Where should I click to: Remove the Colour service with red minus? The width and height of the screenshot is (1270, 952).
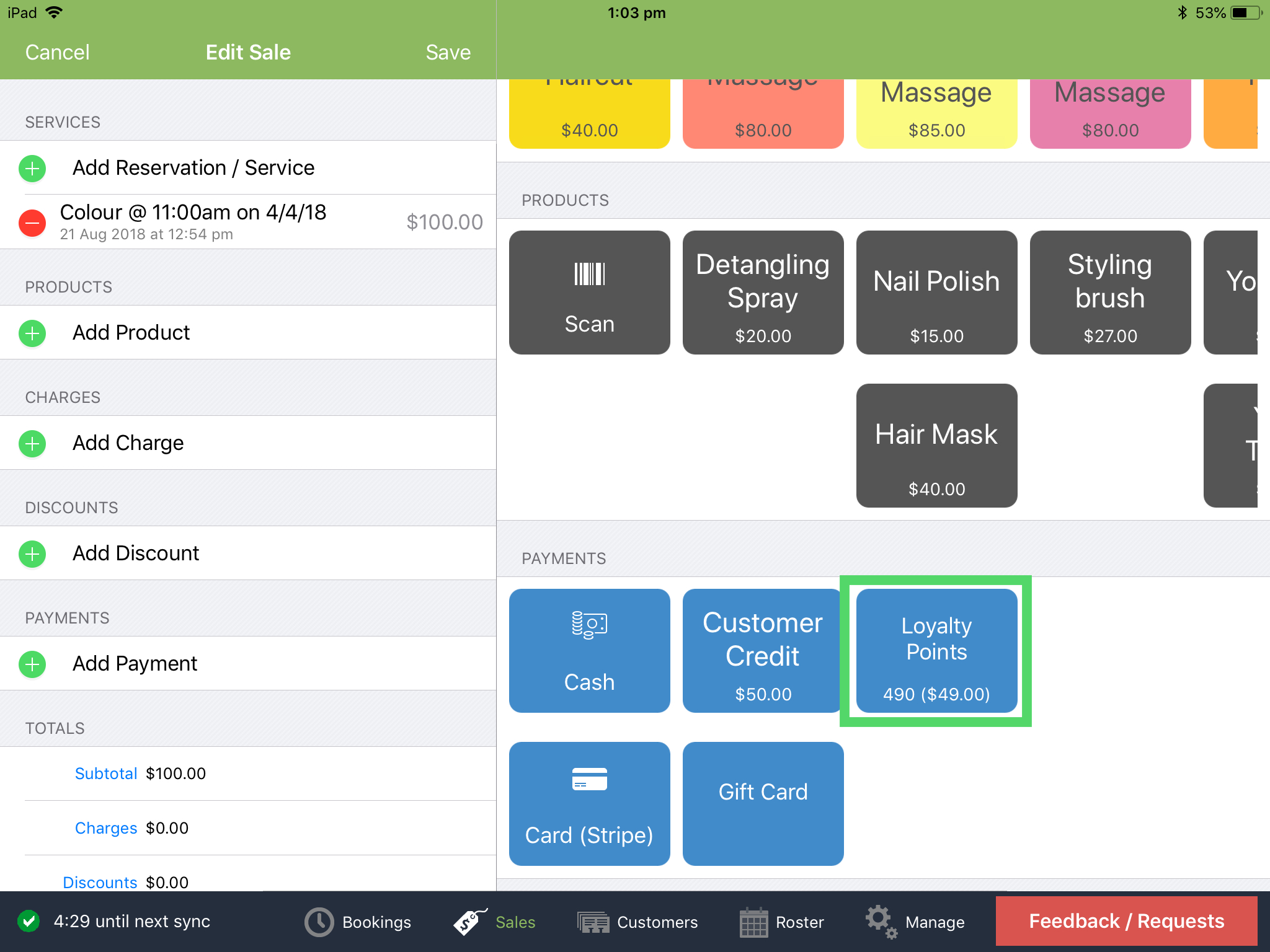click(x=32, y=223)
